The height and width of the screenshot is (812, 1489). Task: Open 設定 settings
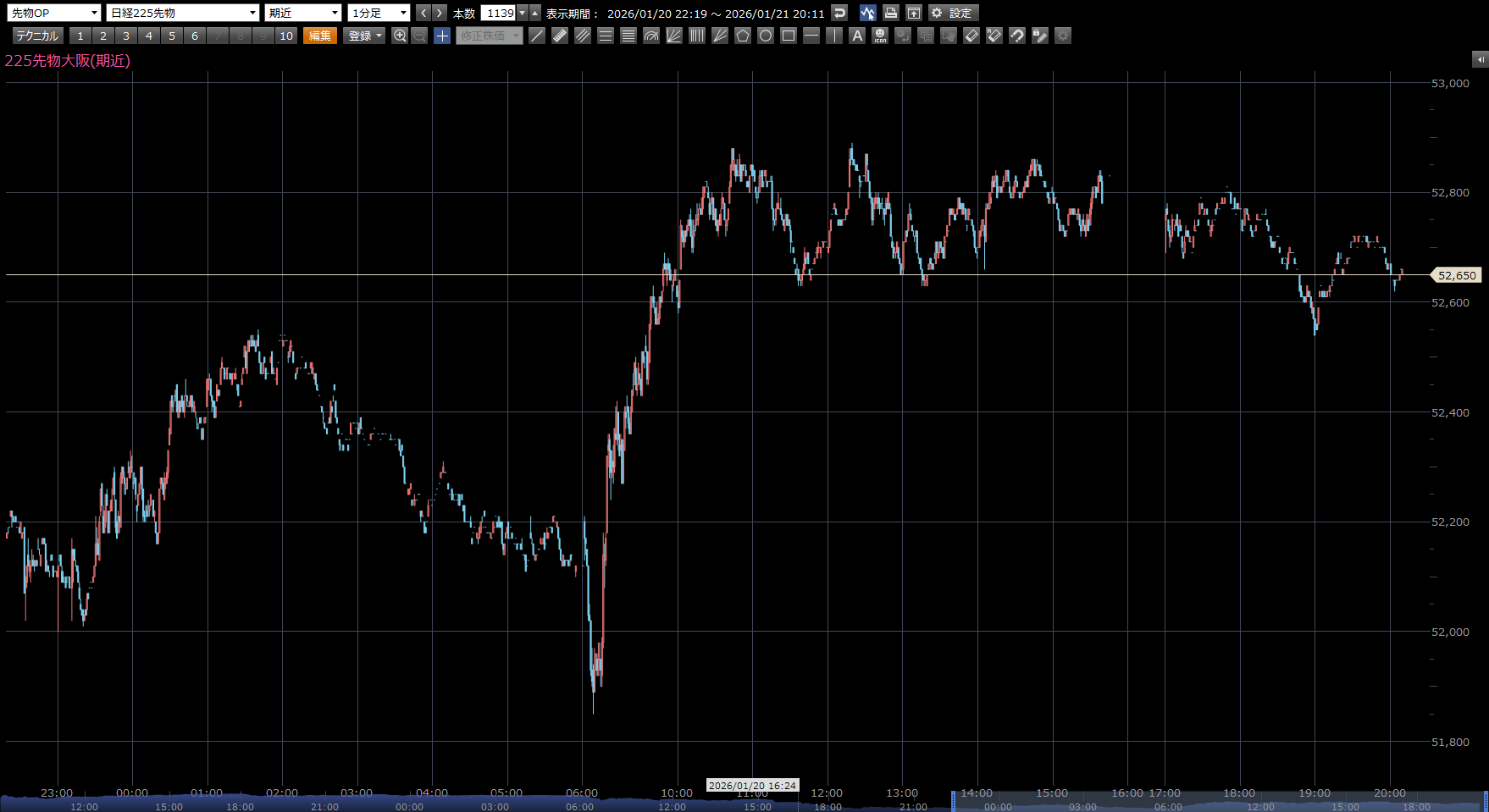pos(953,13)
